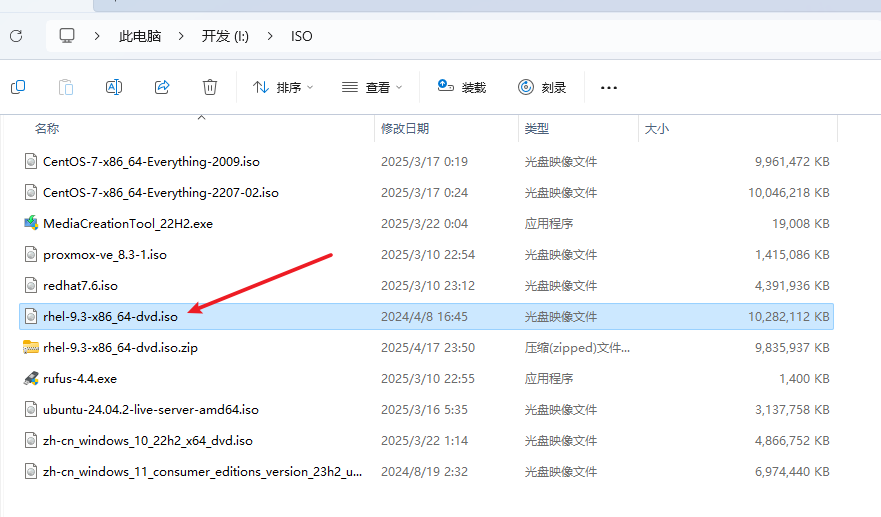Click the zipped folder icon of rhel-9.3-x86_64-dvd.iso.zip

coord(31,348)
